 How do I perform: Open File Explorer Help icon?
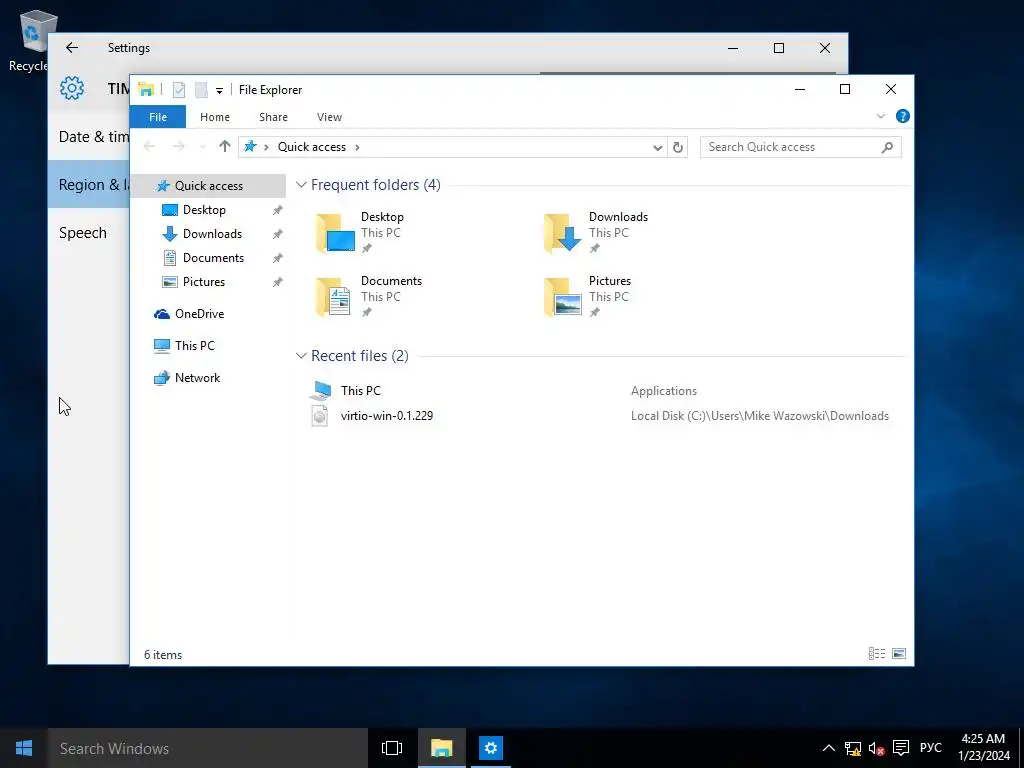click(903, 116)
